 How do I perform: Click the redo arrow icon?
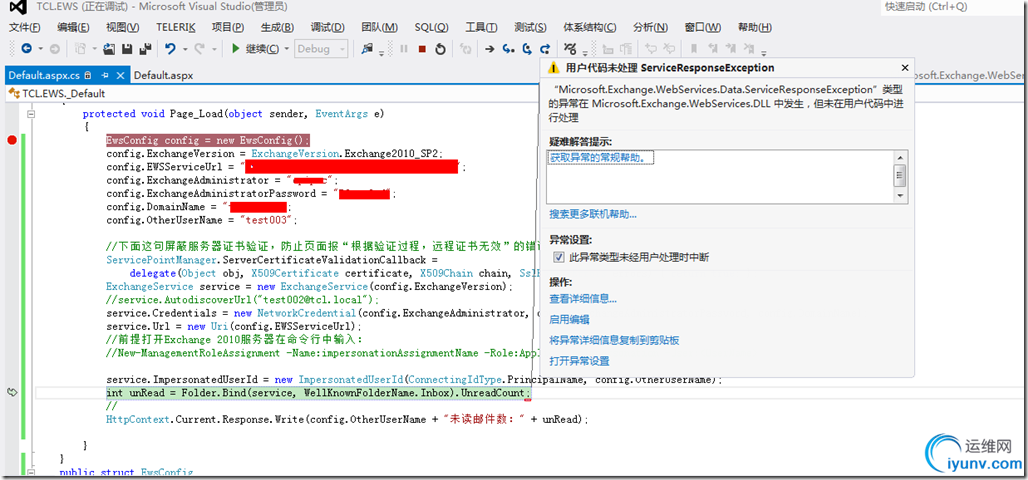pos(199,49)
